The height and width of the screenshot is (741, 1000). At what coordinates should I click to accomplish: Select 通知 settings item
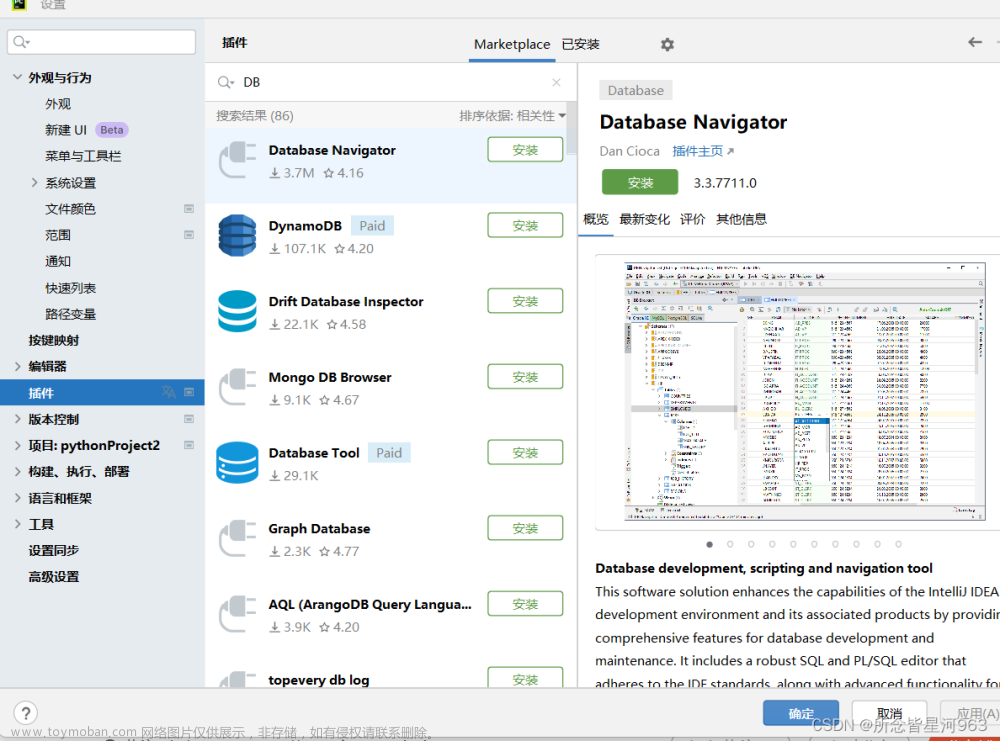tap(58, 261)
